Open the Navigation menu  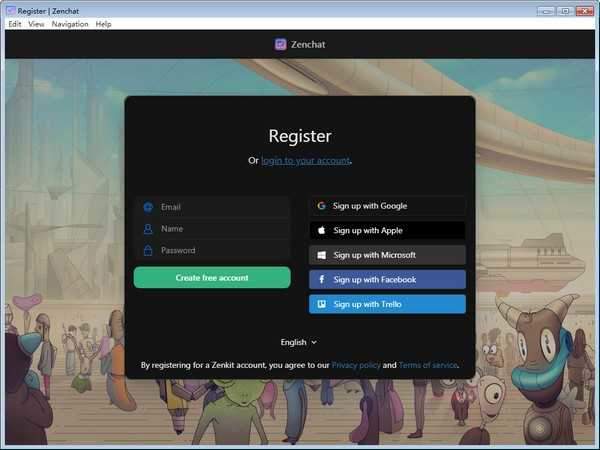(x=70, y=24)
